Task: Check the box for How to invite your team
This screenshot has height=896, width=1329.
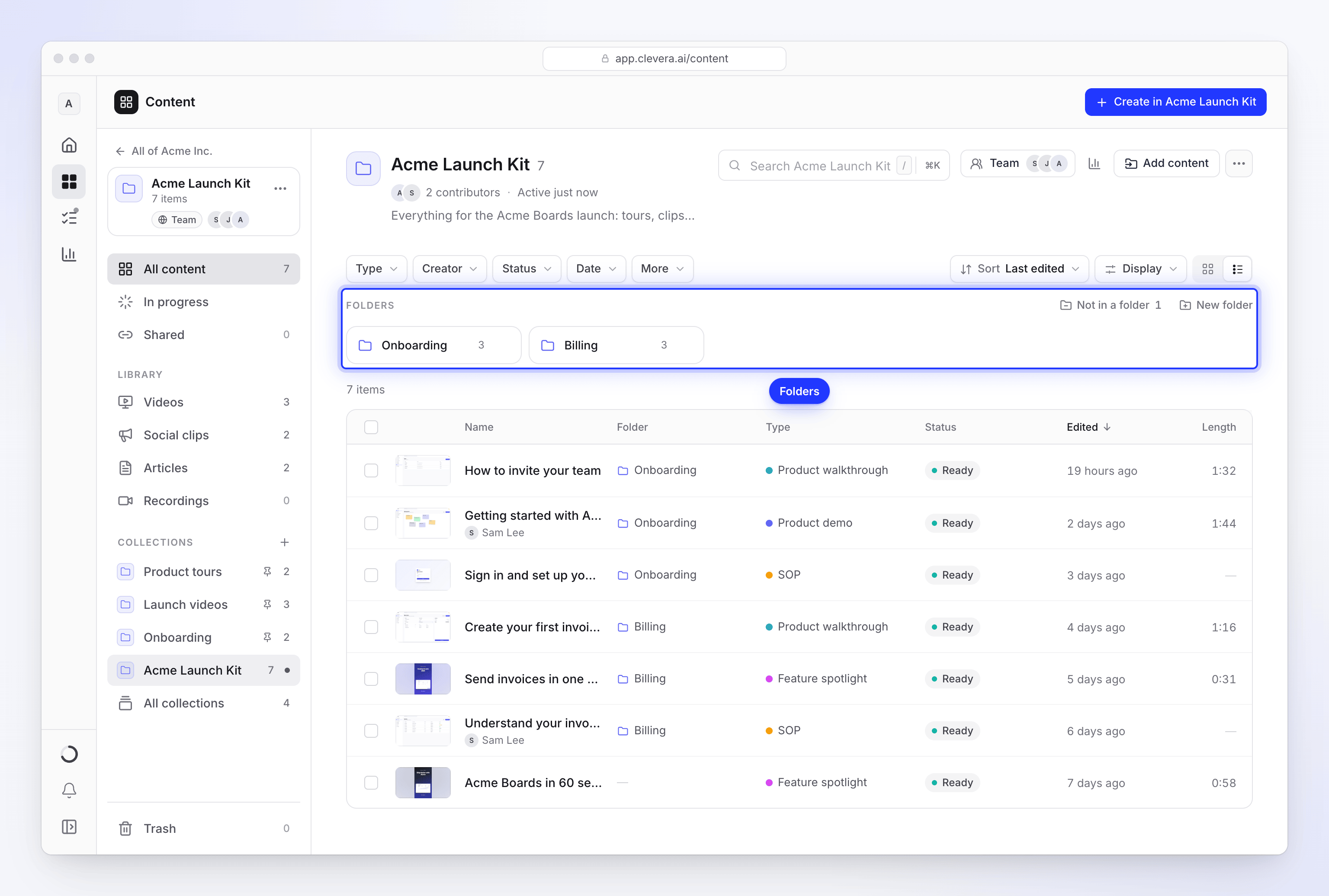Action: [371, 471]
